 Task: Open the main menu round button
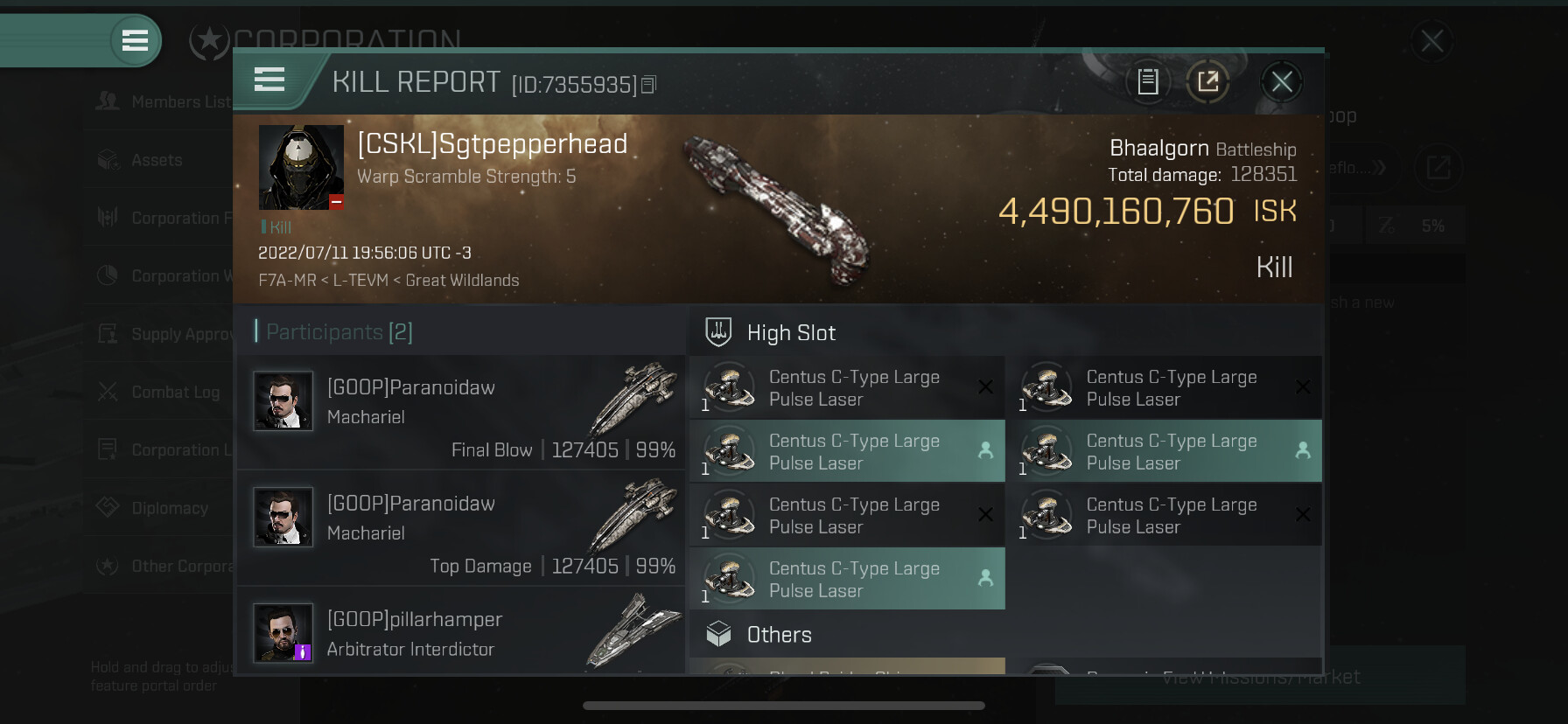[x=135, y=40]
